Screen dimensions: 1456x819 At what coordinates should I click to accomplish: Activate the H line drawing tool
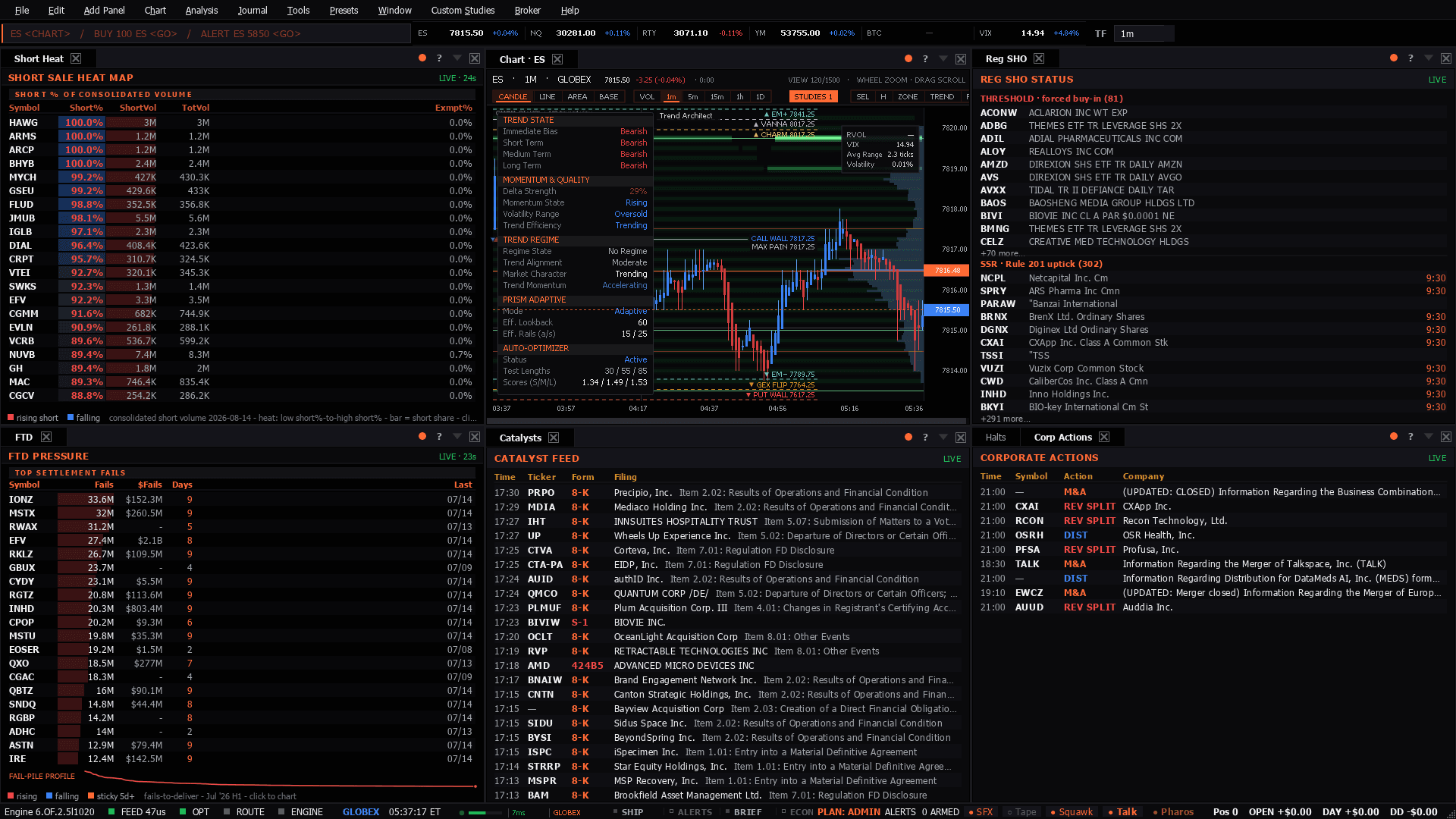point(883,97)
